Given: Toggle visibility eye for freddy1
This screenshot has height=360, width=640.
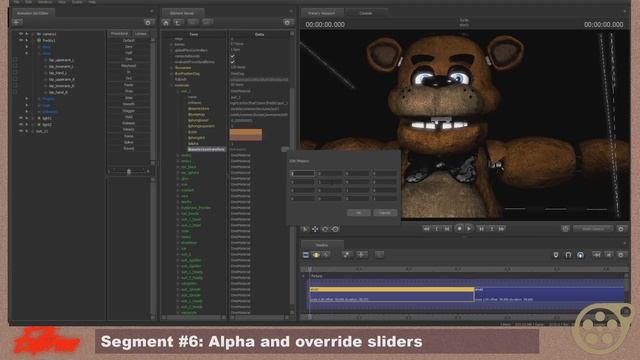Looking at the screenshot, I should [20, 40].
